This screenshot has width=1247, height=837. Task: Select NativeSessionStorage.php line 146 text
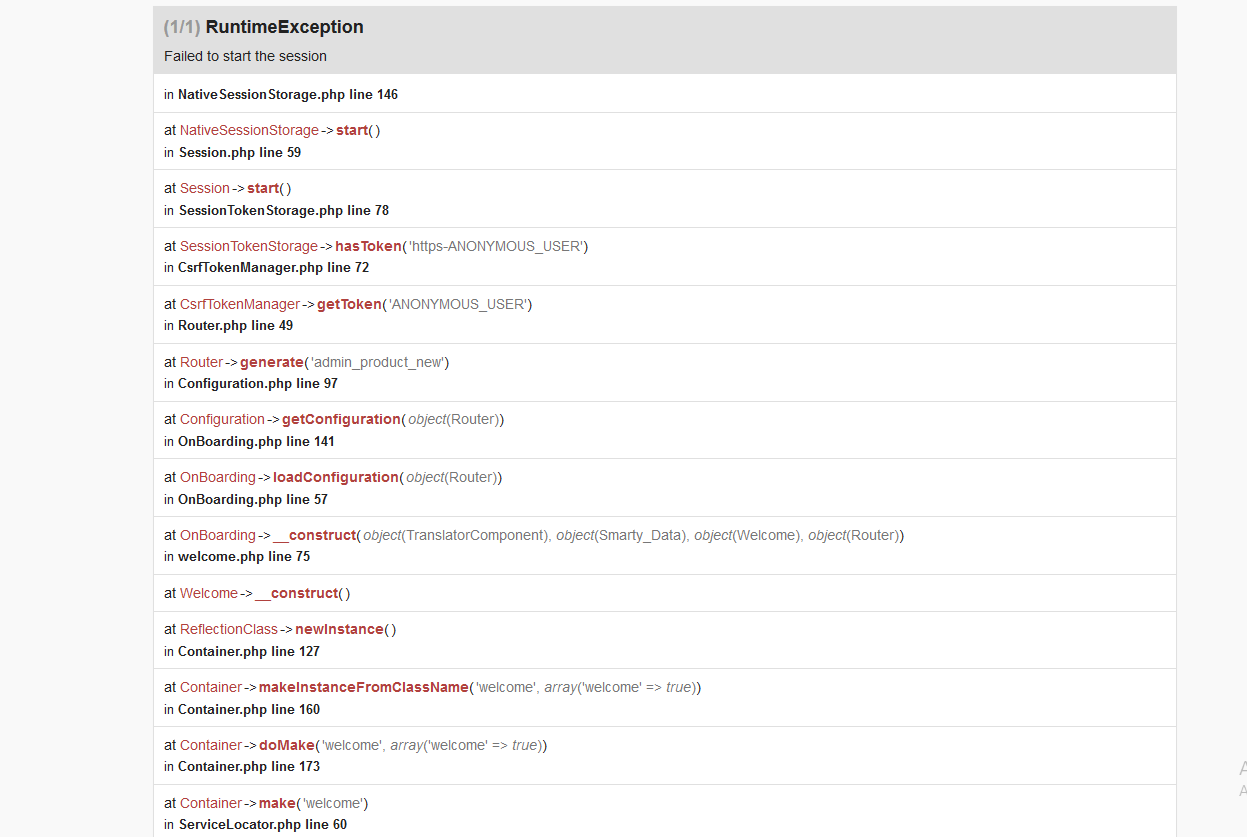coord(288,94)
